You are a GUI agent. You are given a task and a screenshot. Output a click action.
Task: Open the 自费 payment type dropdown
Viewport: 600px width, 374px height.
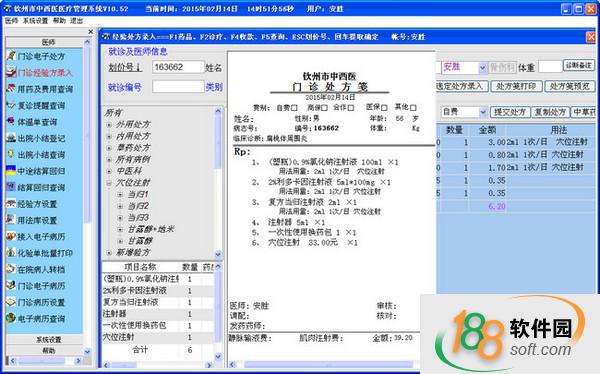click(x=482, y=112)
